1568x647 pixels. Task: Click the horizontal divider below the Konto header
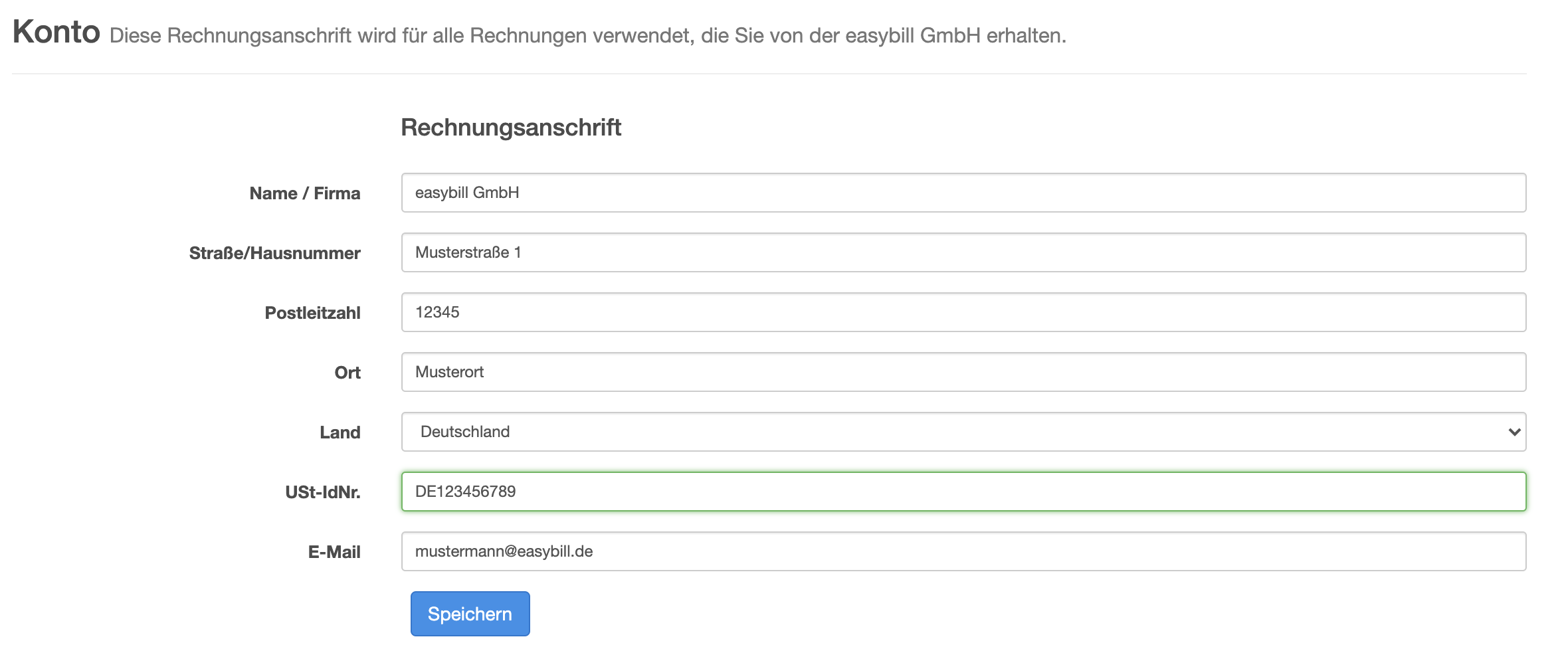point(769,74)
